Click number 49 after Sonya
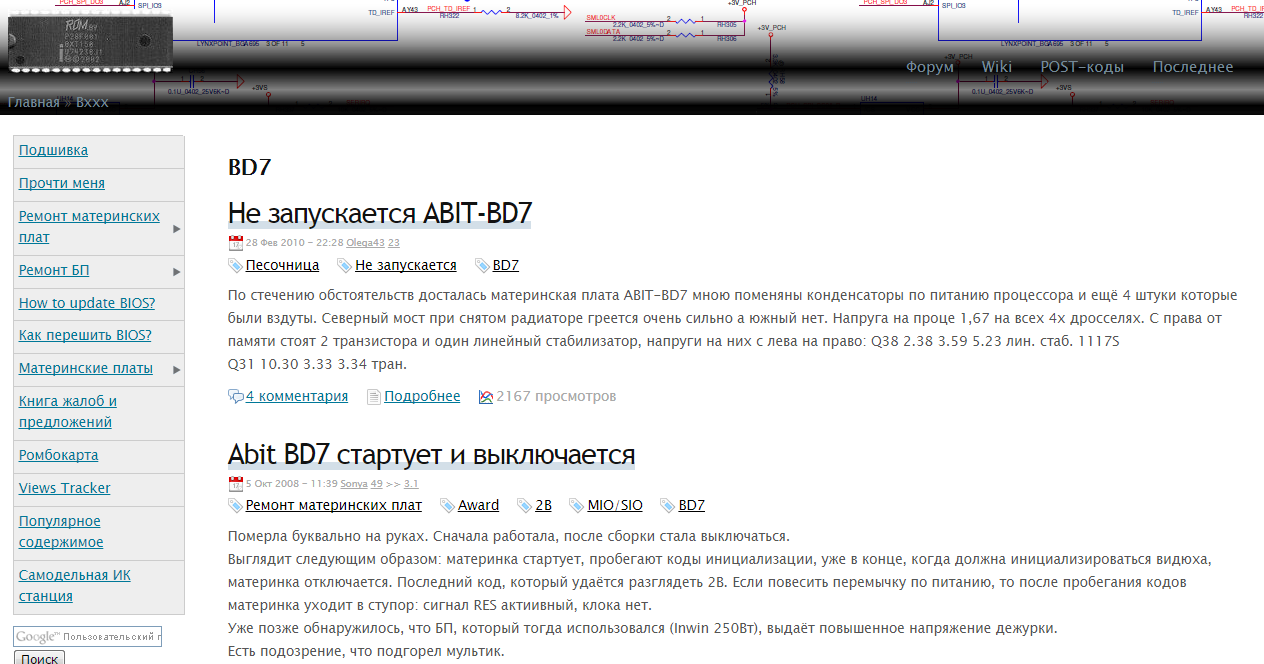The height and width of the screenshot is (664, 1264). pos(377,483)
